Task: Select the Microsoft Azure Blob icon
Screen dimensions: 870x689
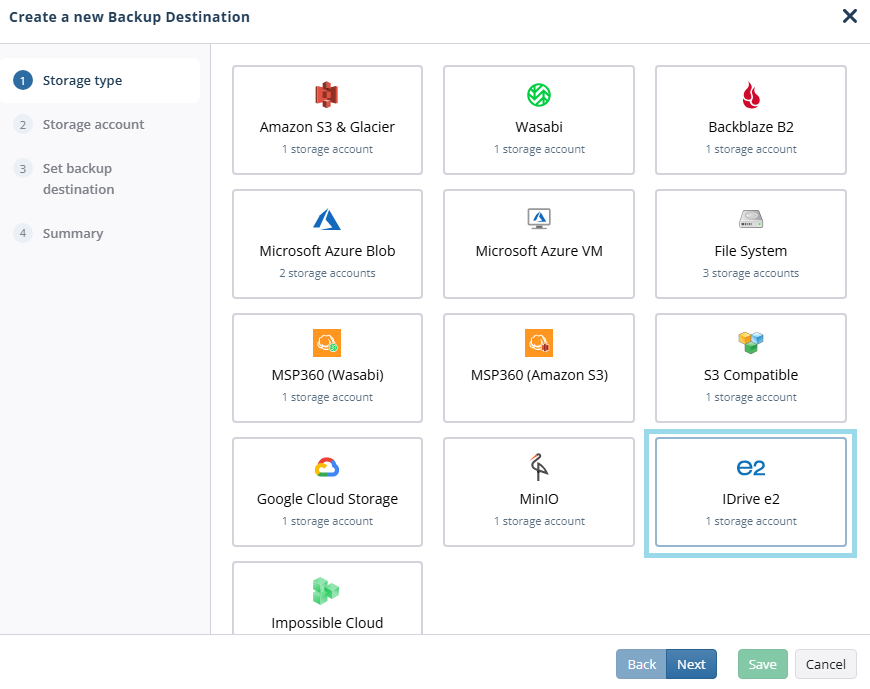Action: coord(327,219)
